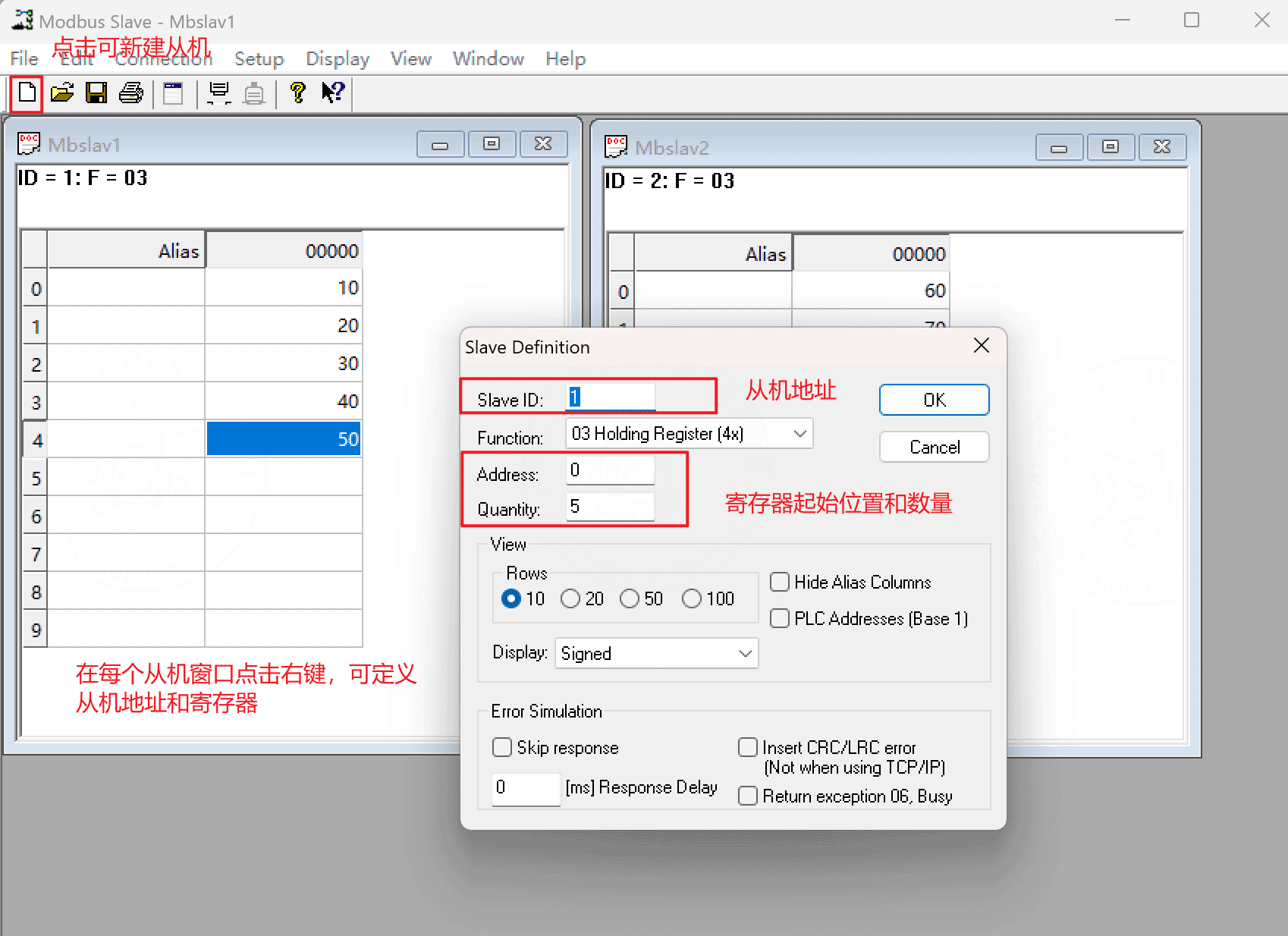Click the Save toolbar icon
Screen dimensions: 1288x936
click(x=96, y=93)
